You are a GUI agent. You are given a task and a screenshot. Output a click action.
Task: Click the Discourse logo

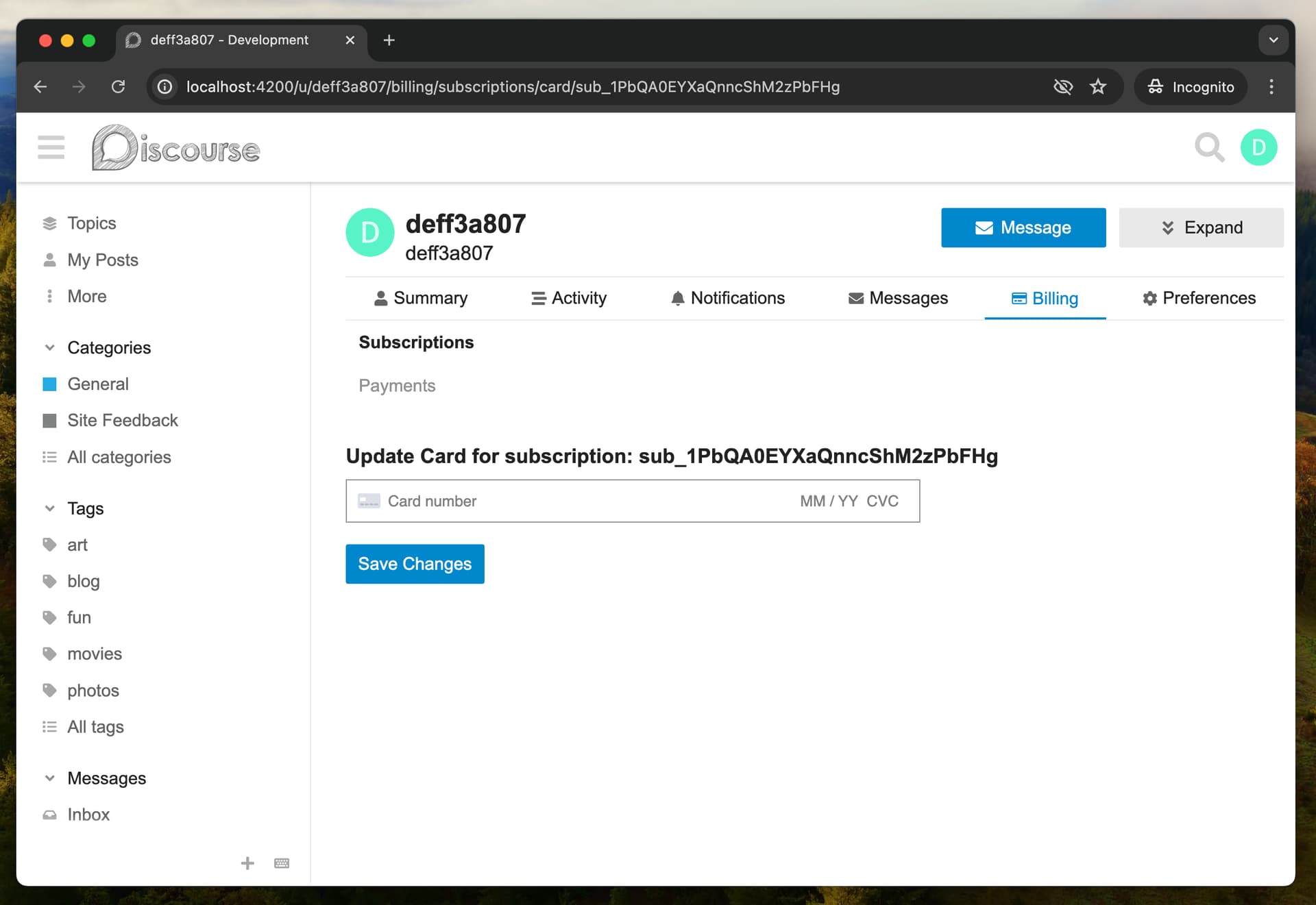[176, 148]
